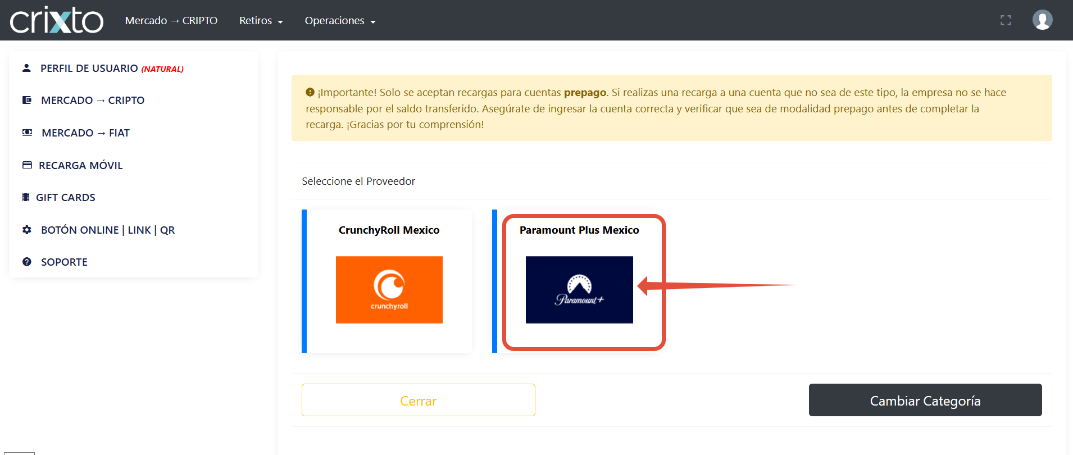Click the warning icon in yellow alert

click(309, 92)
